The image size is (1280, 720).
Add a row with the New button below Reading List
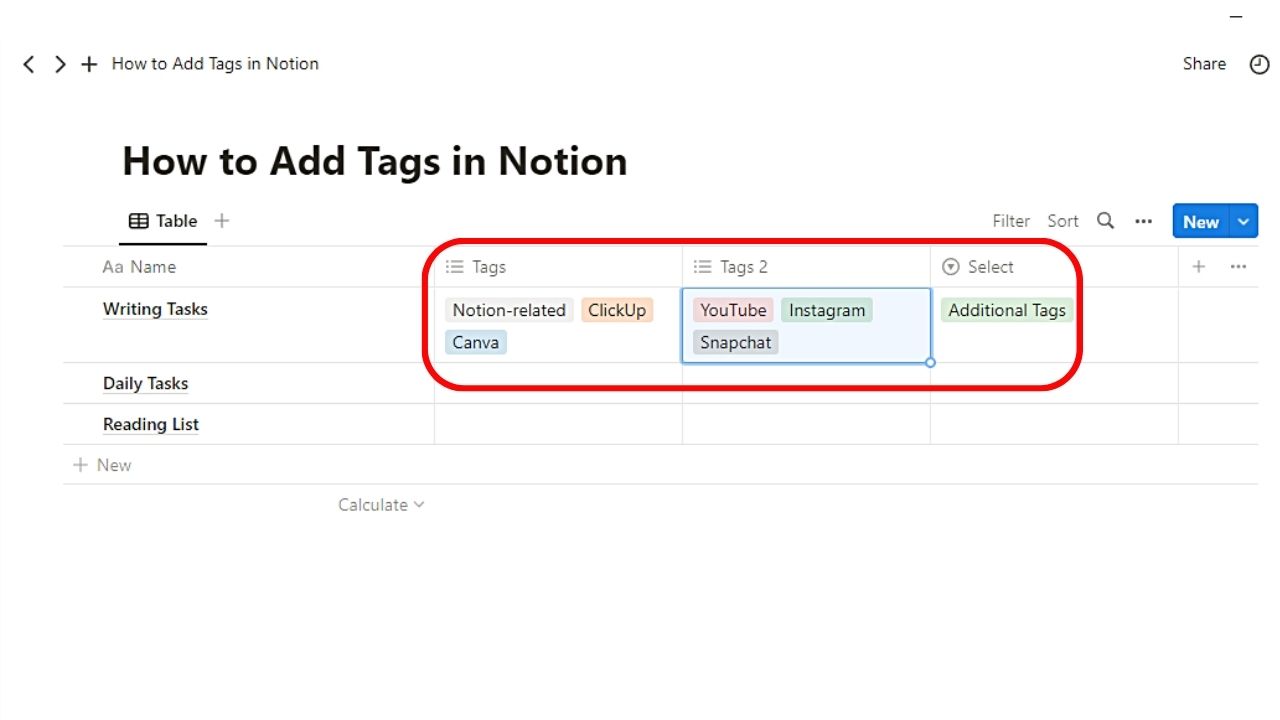point(103,464)
